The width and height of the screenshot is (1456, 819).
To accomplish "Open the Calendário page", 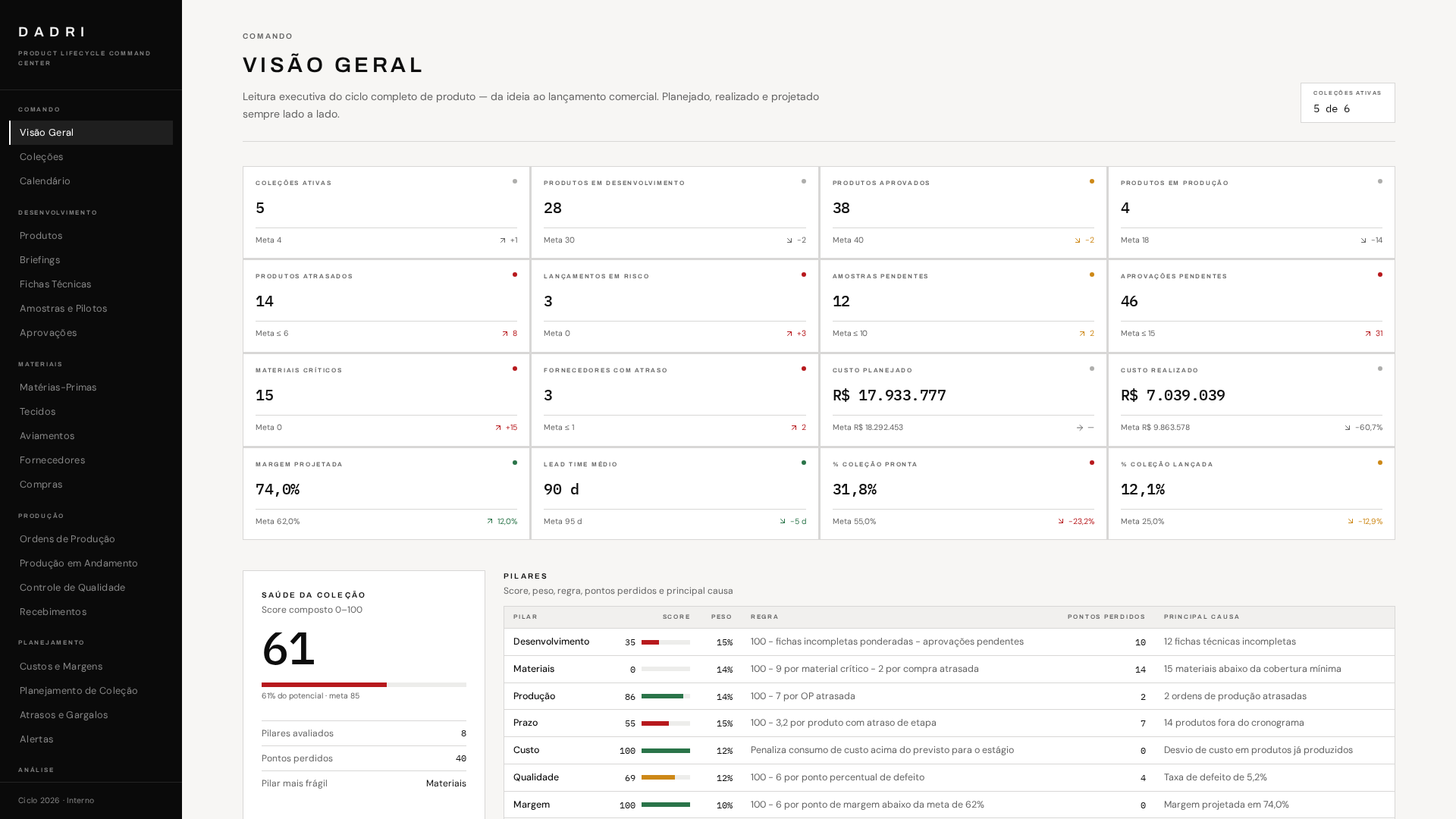I will [x=91, y=181].
